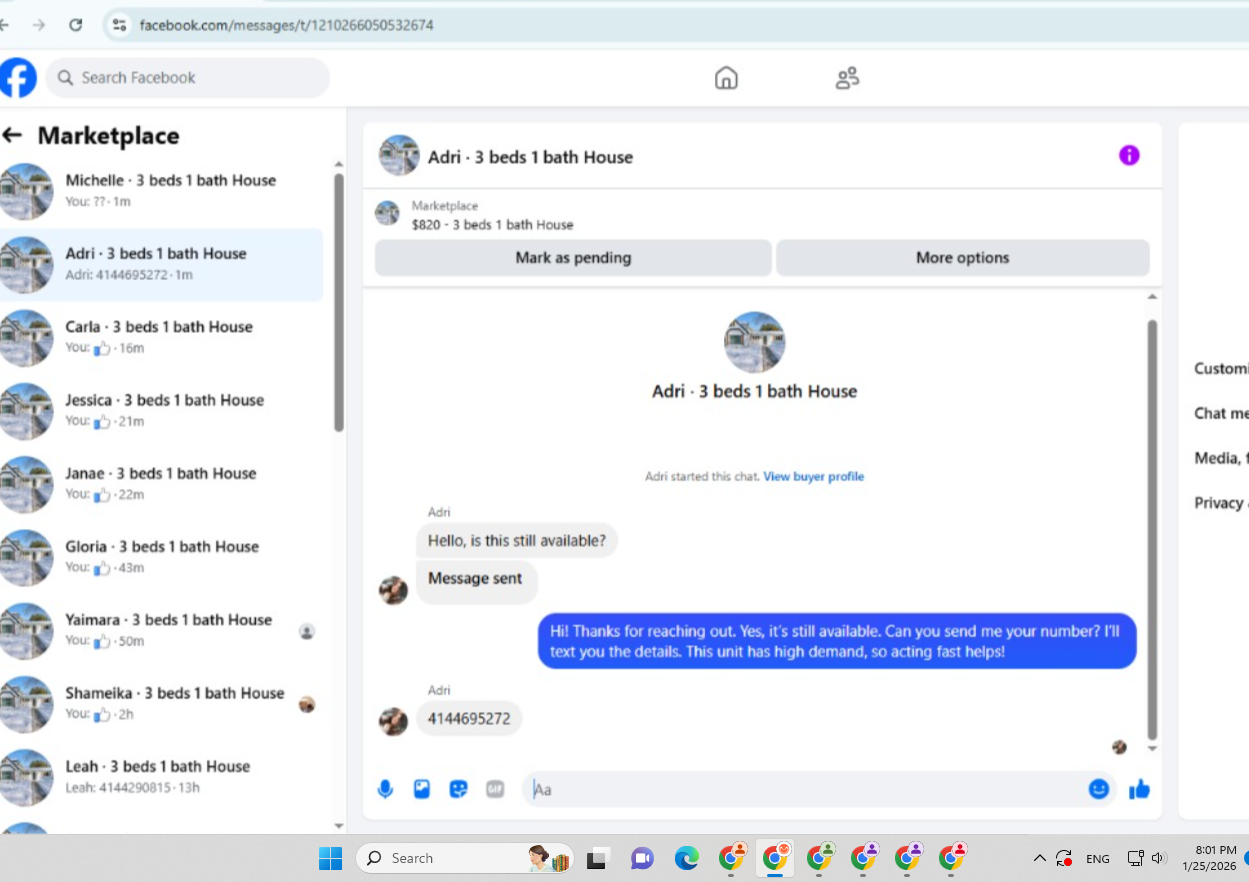Click the blue 'Hi! Thanks for reaching out' reply
Screen dimensions: 1249x882
point(837,641)
